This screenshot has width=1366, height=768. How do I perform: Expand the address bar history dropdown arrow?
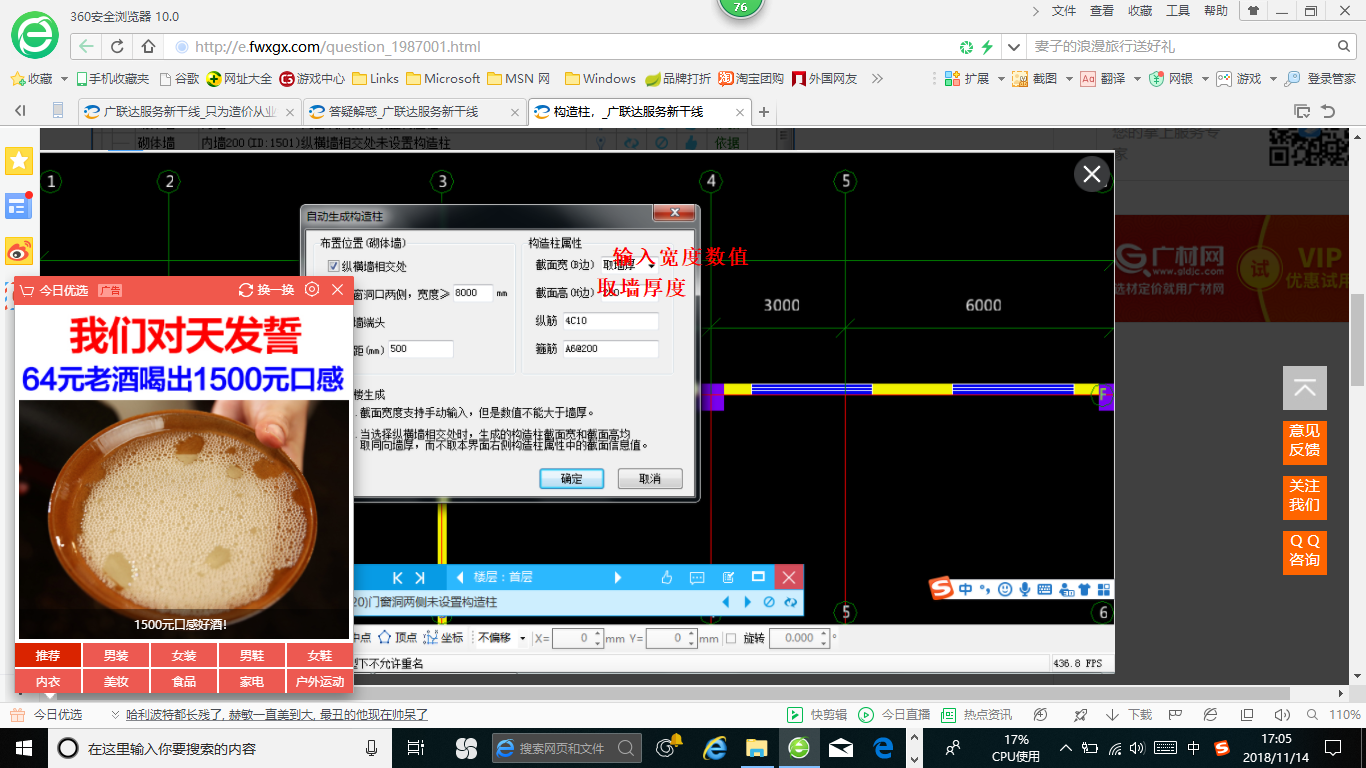click(1014, 46)
